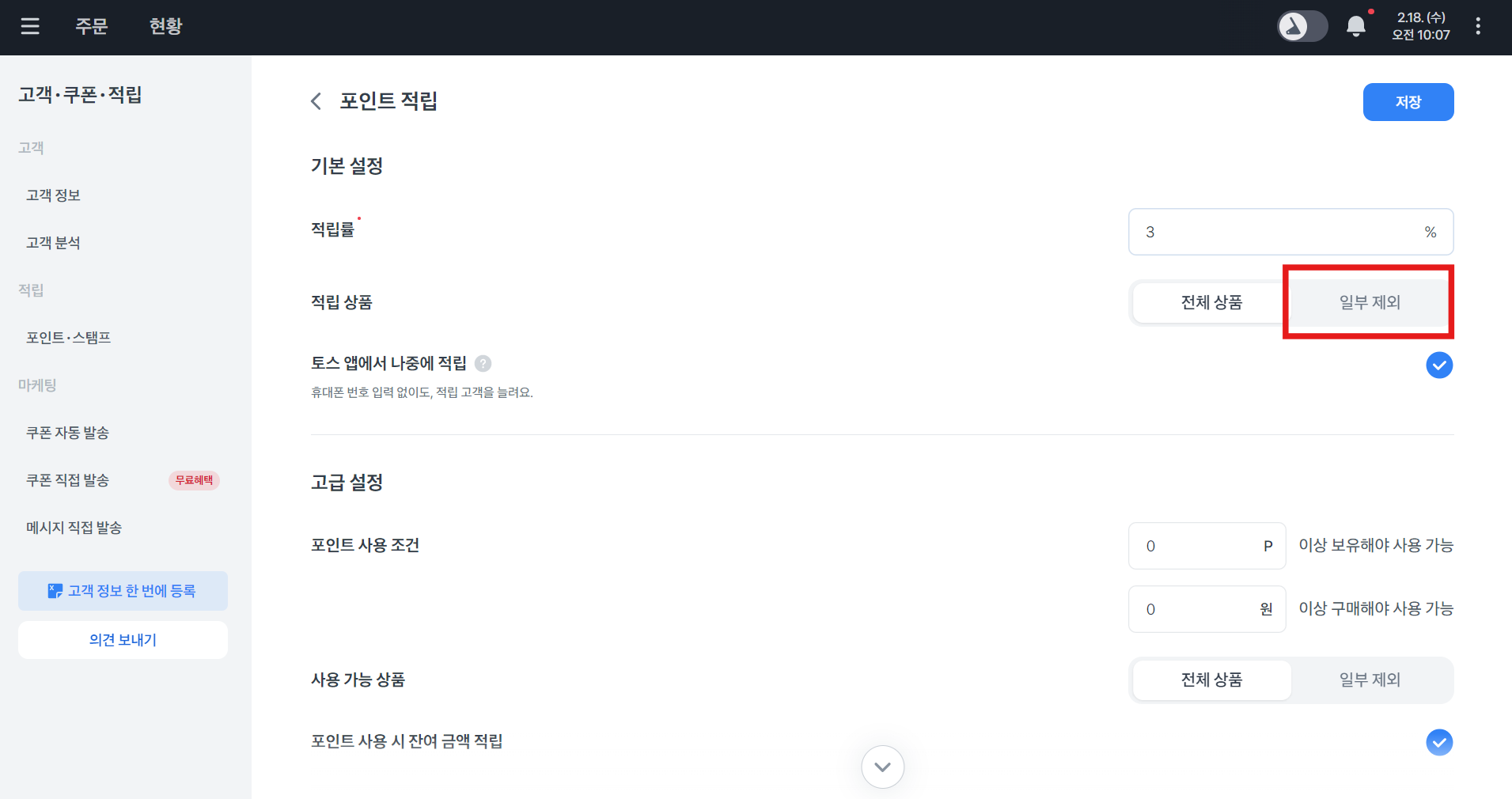
Task: Toggle the dark mode switch in header
Action: coord(1302,26)
